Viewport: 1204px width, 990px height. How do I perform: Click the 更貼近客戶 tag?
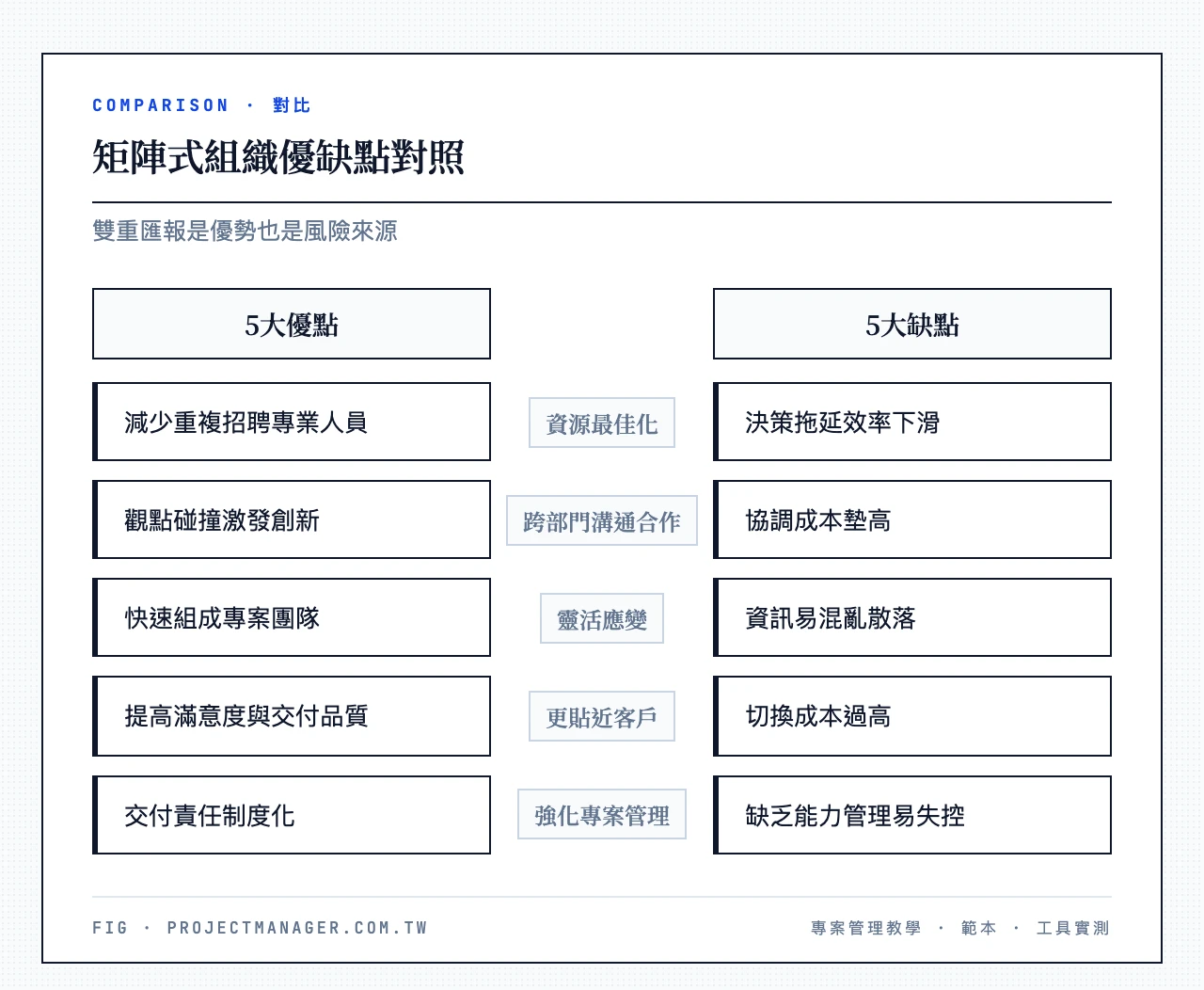point(602,716)
